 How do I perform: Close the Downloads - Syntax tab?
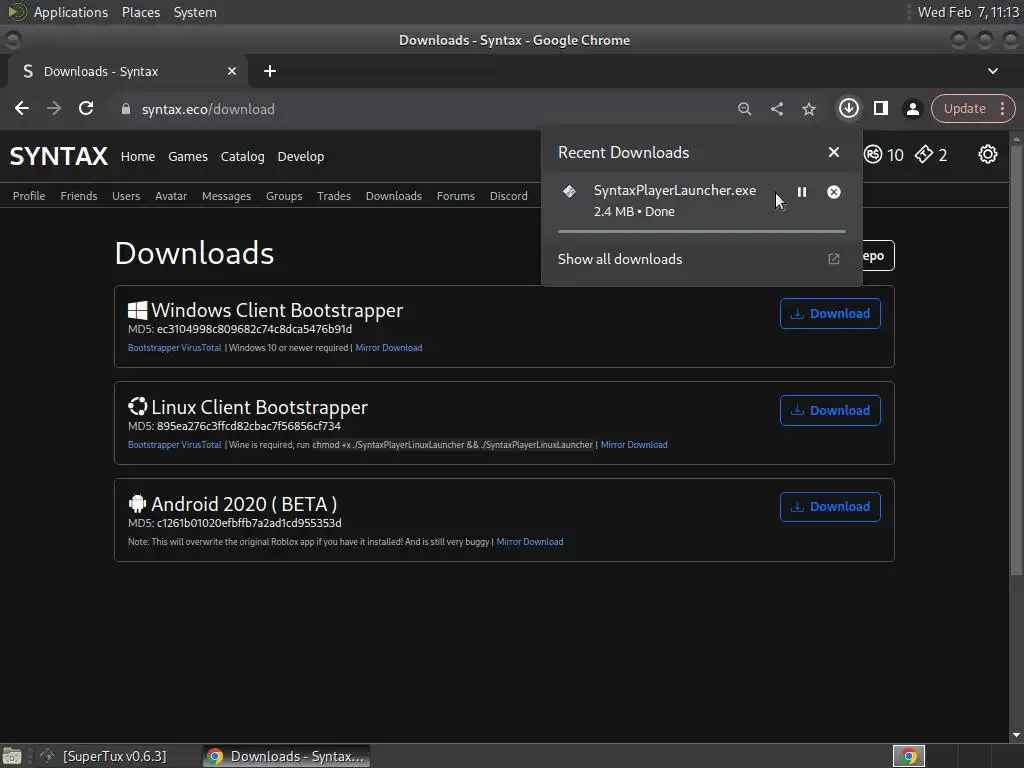coord(232,71)
